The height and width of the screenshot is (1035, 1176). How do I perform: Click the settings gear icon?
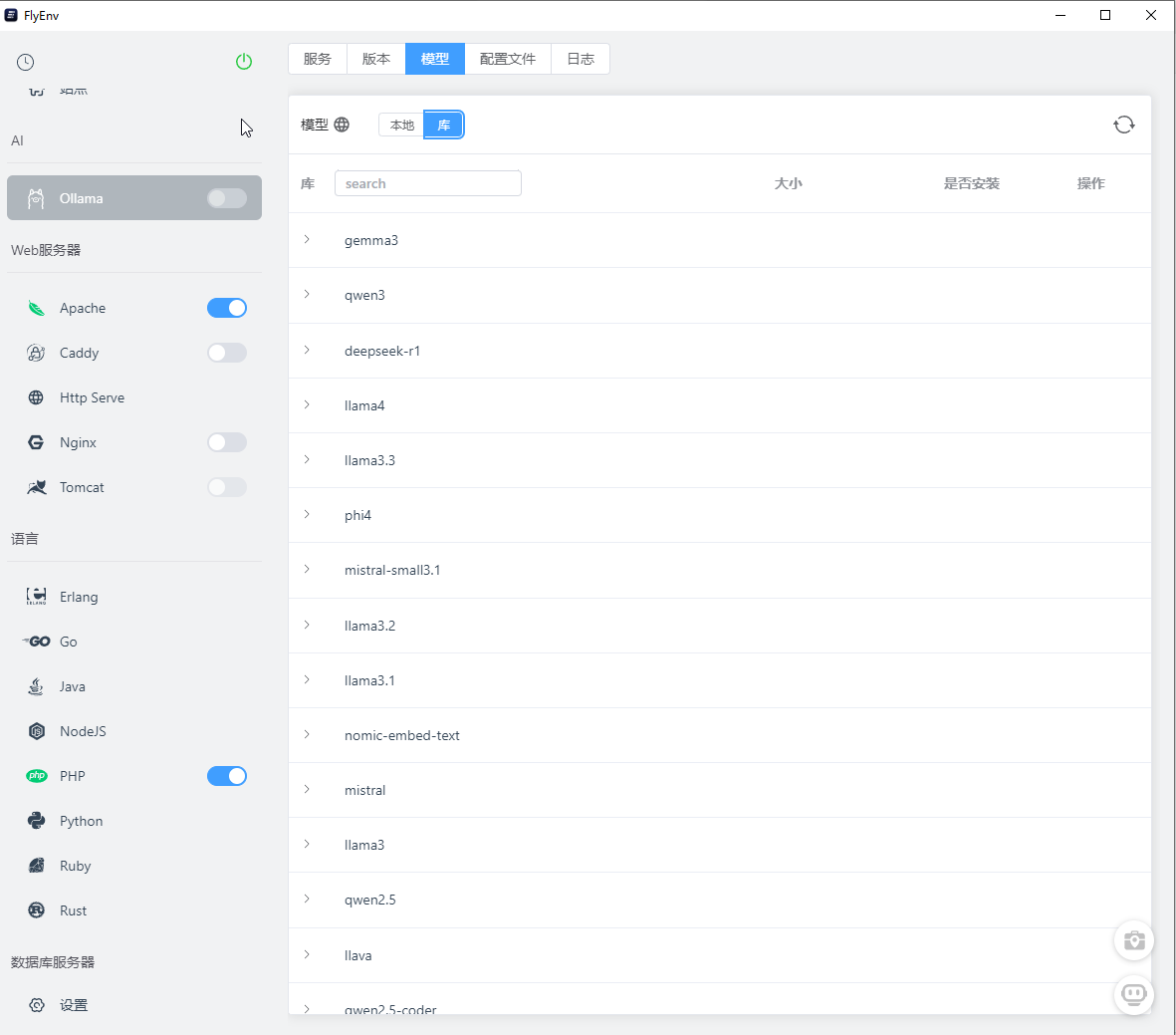36,1005
